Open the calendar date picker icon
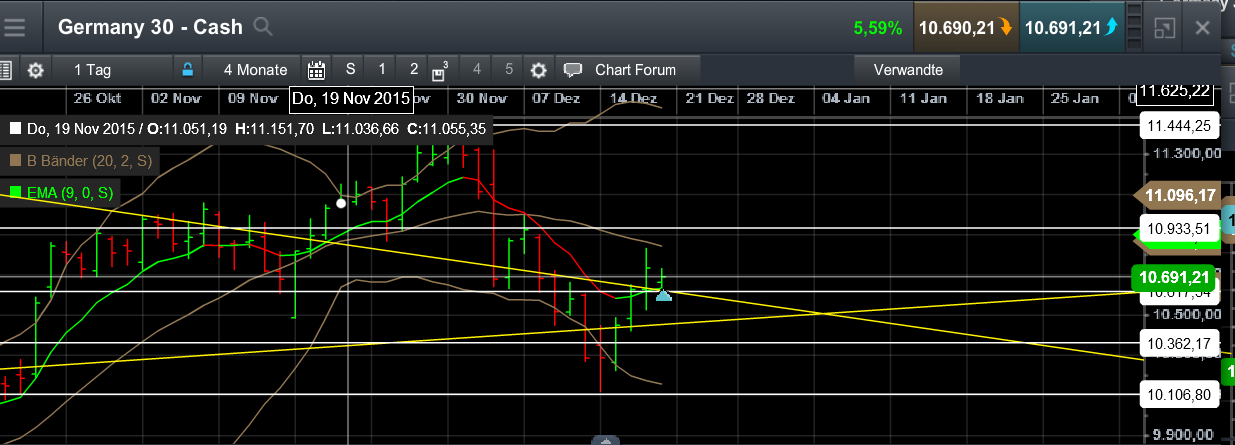The image size is (1235, 445). [317, 70]
